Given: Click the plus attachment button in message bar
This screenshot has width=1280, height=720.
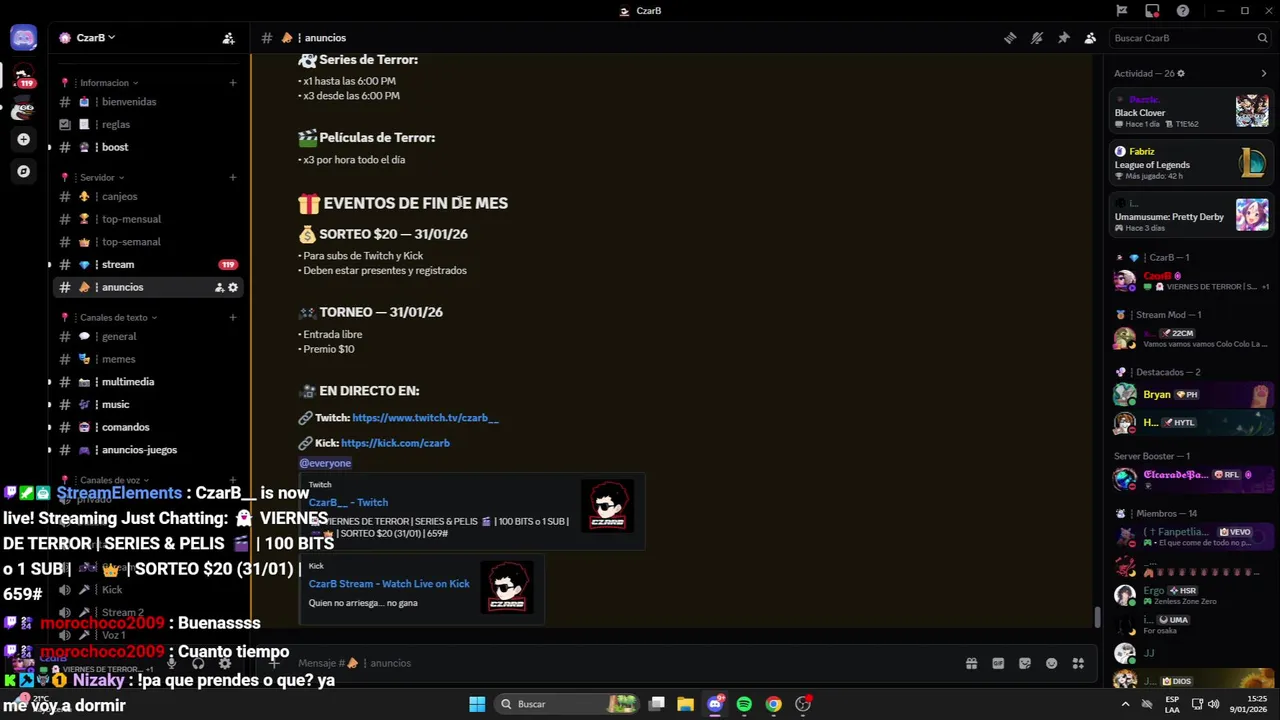Looking at the screenshot, I should click(x=274, y=663).
